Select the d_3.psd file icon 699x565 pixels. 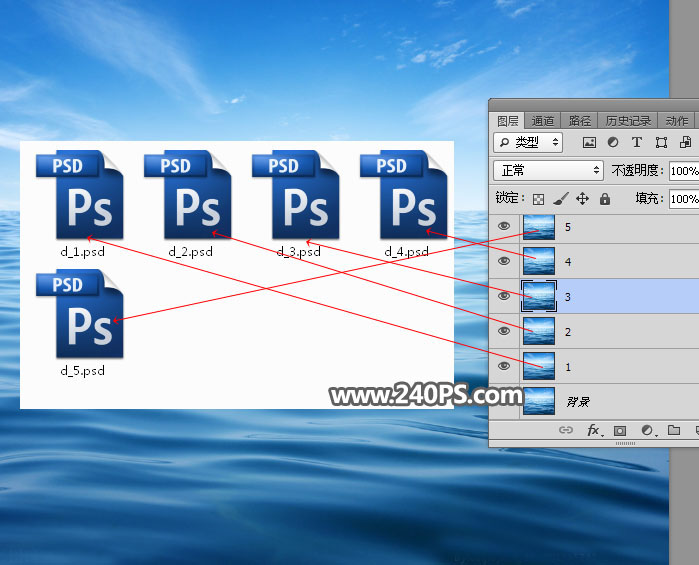[296, 195]
